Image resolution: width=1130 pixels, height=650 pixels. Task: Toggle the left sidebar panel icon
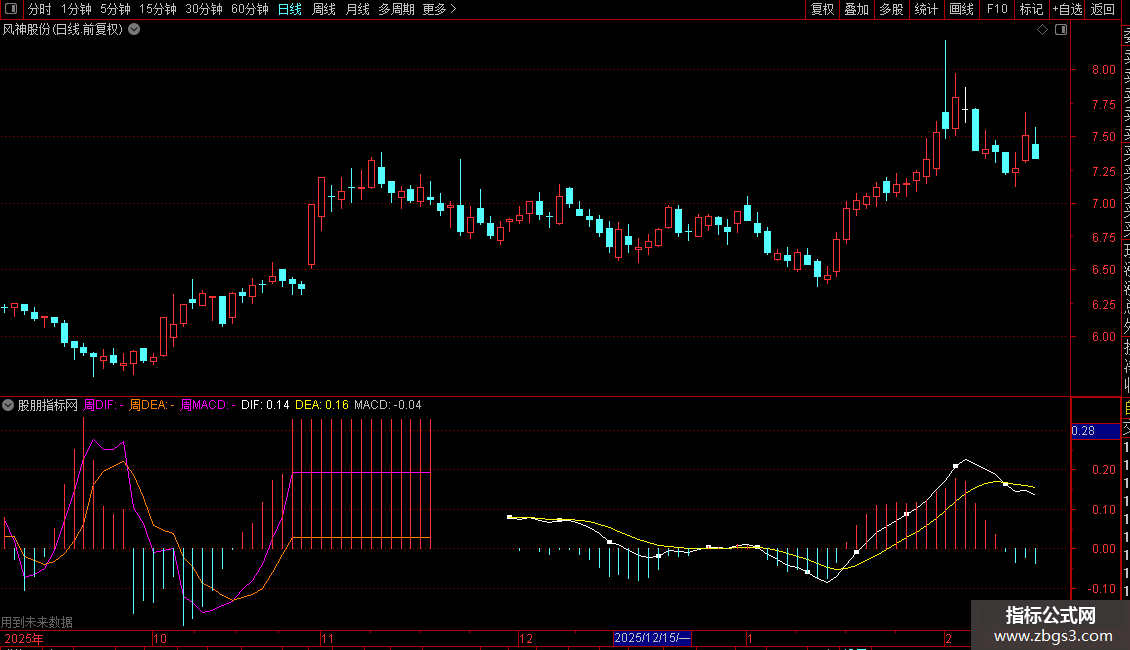point(11,9)
